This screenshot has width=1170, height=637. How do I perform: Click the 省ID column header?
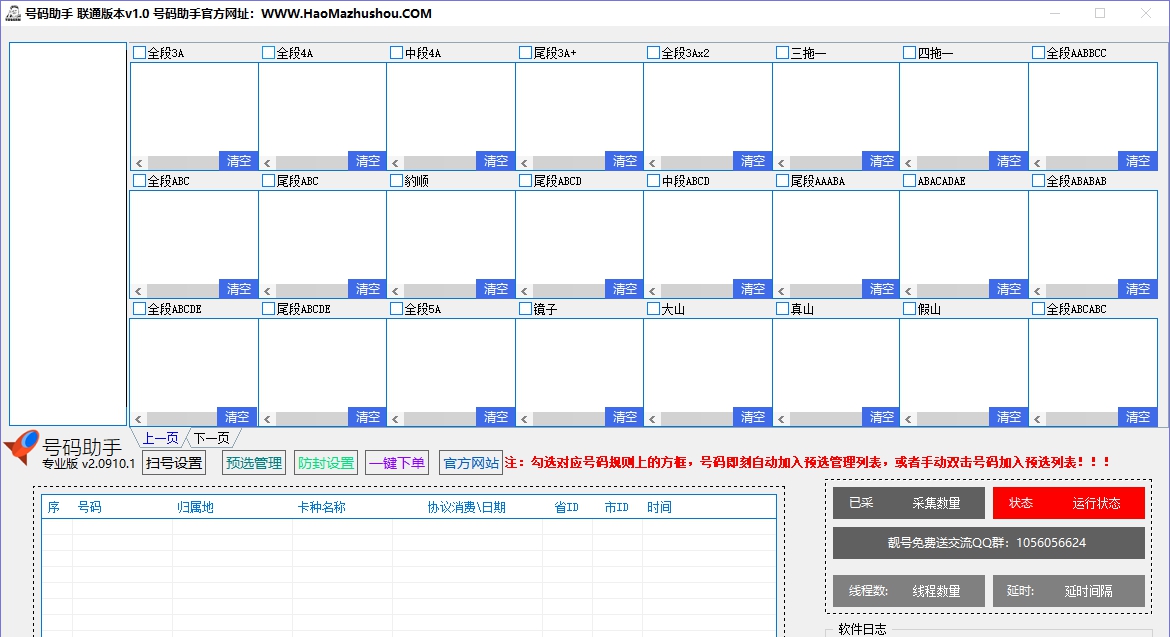pyautogui.click(x=566, y=507)
